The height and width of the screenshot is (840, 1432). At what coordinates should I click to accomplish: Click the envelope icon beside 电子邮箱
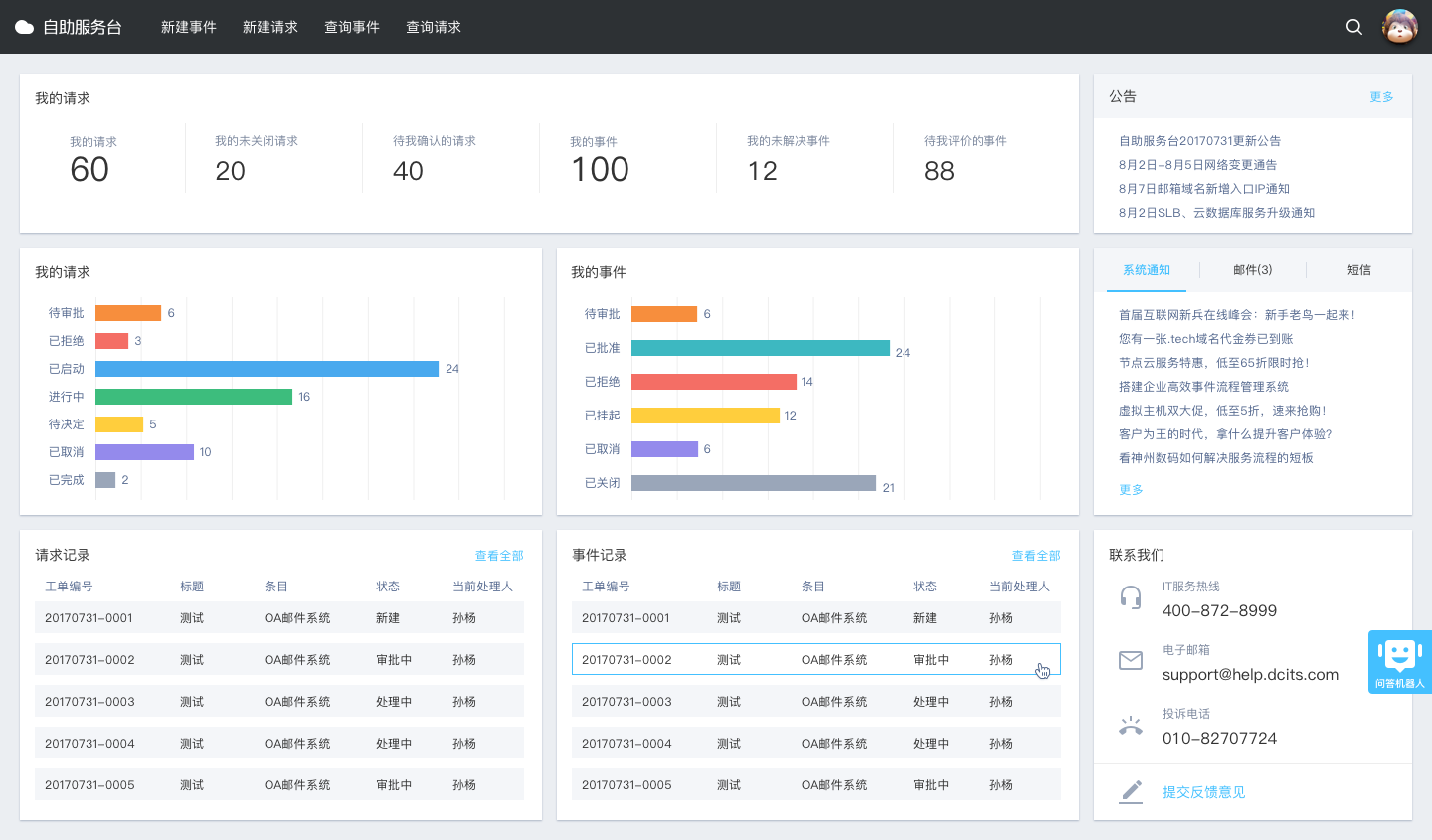[x=1131, y=659]
